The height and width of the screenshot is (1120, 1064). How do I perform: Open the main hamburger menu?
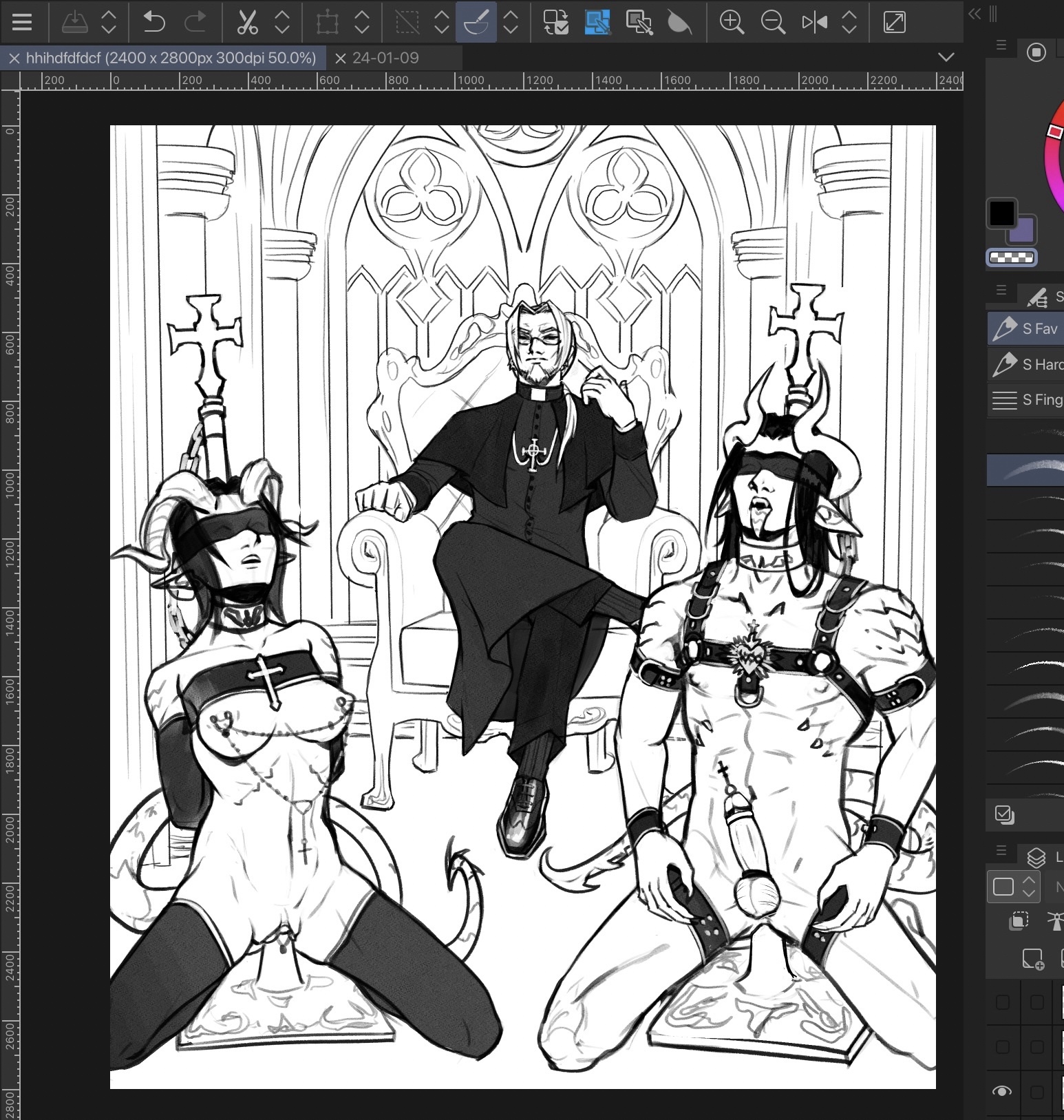coord(22,22)
